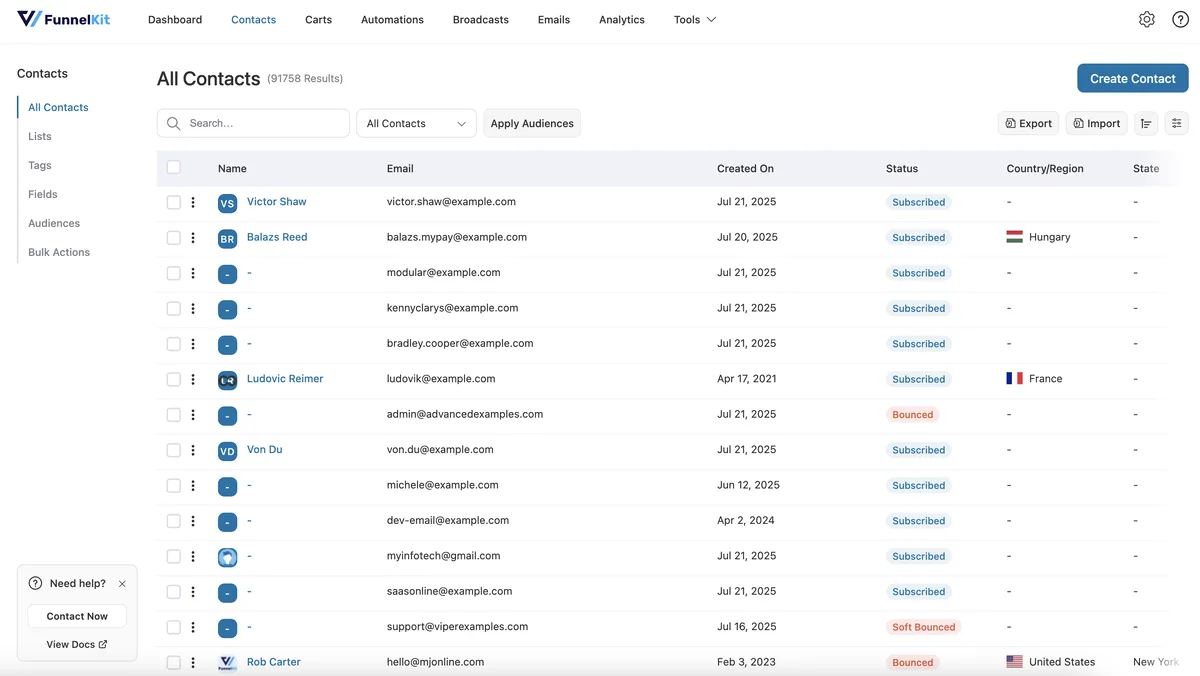
Task: Toggle the select-all contacts checkbox in header
Action: [x=174, y=168]
